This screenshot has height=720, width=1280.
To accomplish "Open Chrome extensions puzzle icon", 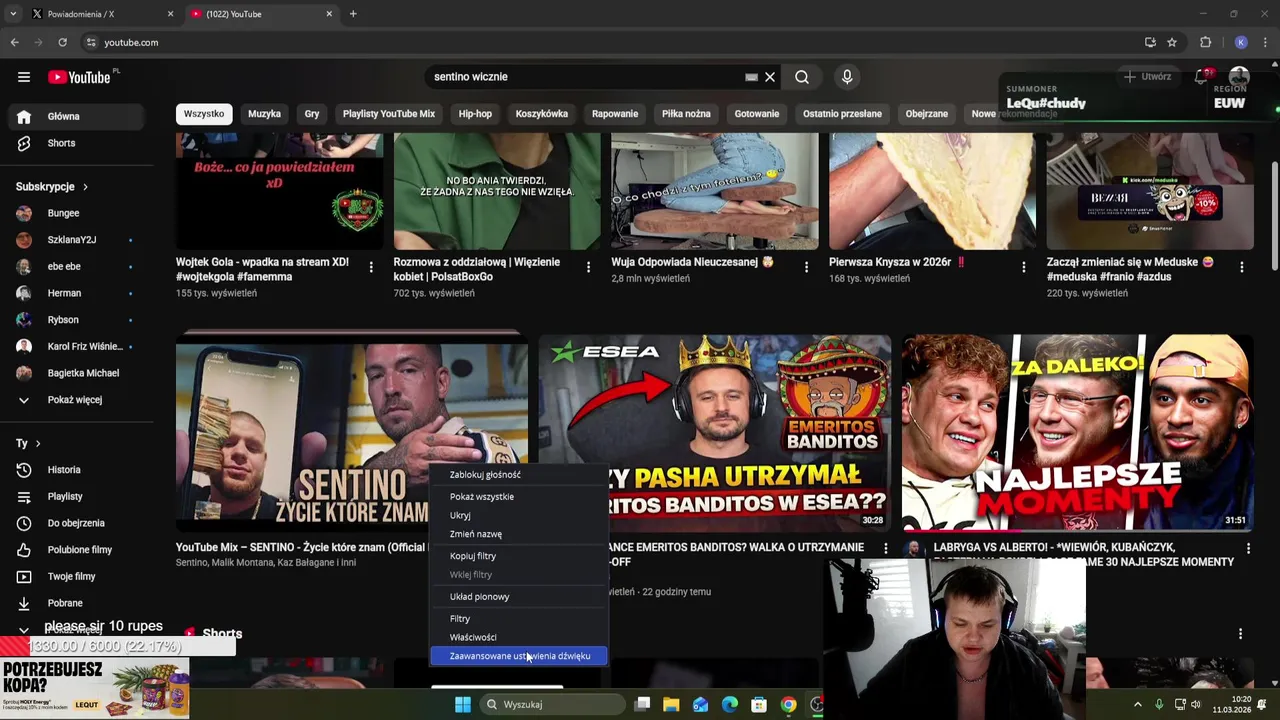I will tap(1205, 42).
